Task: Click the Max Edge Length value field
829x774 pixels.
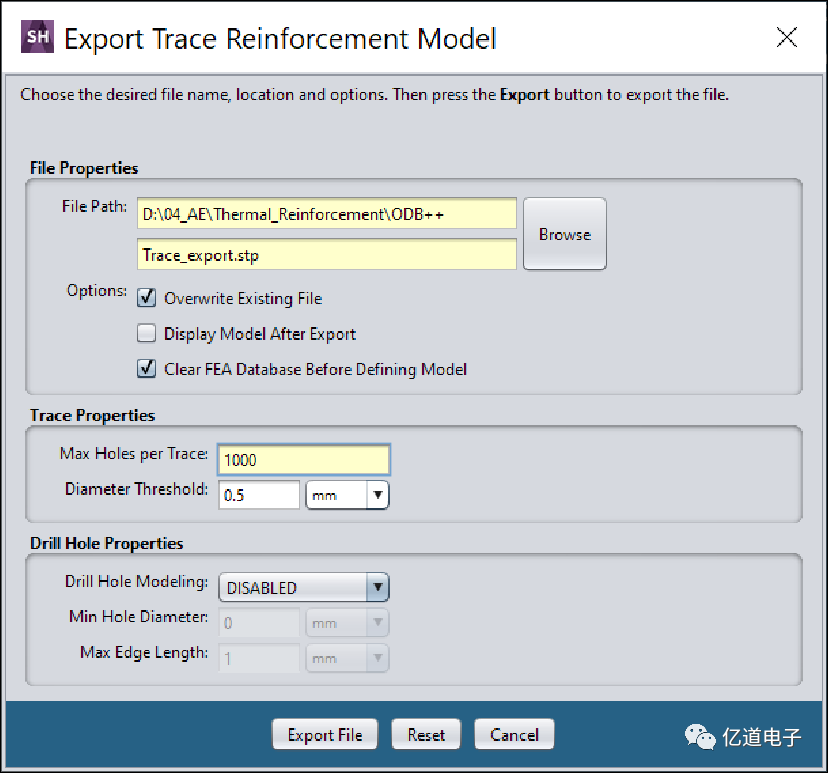Action: (259, 659)
